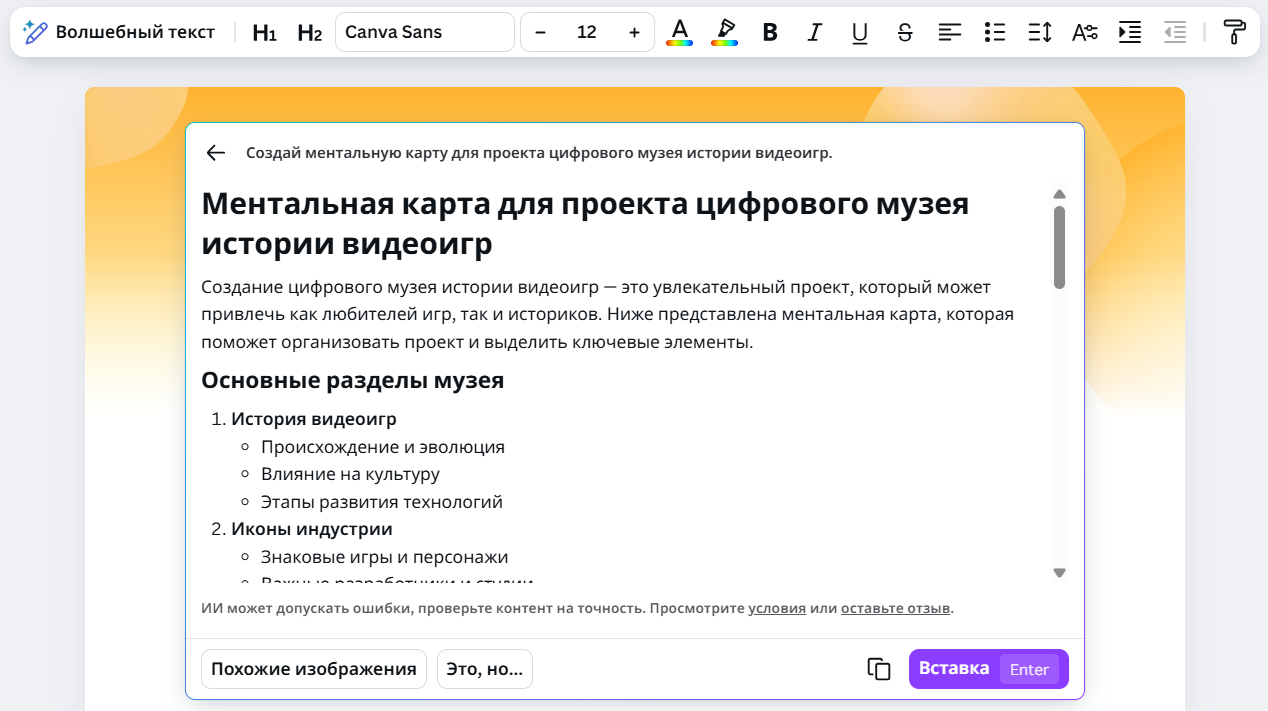The height and width of the screenshot is (711, 1268).
Task: Toggle strikethrough formatting
Action: click(x=904, y=31)
